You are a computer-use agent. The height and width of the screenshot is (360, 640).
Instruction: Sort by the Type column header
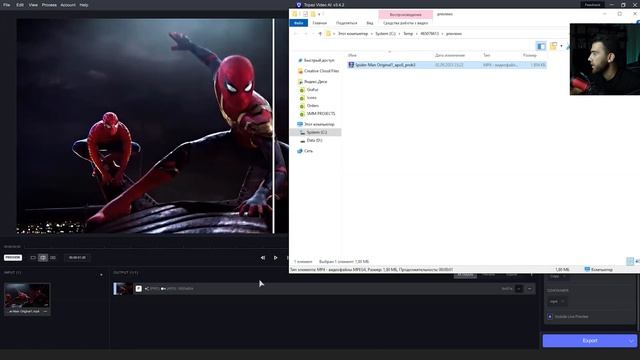tap(487, 55)
